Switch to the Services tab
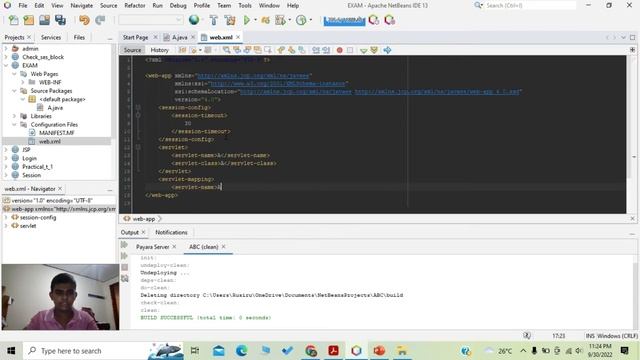Viewport: 640px width, 360px height. tap(51, 37)
